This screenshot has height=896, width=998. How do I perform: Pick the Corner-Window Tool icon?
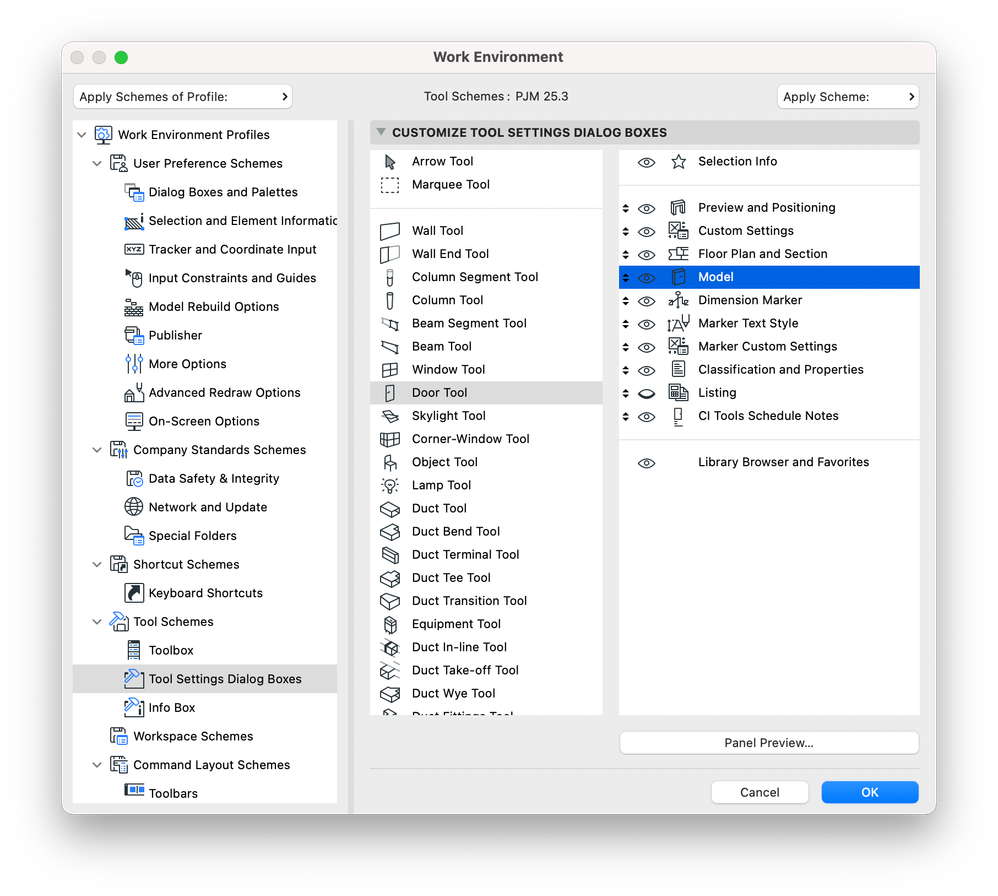pyautogui.click(x=390, y=439)
